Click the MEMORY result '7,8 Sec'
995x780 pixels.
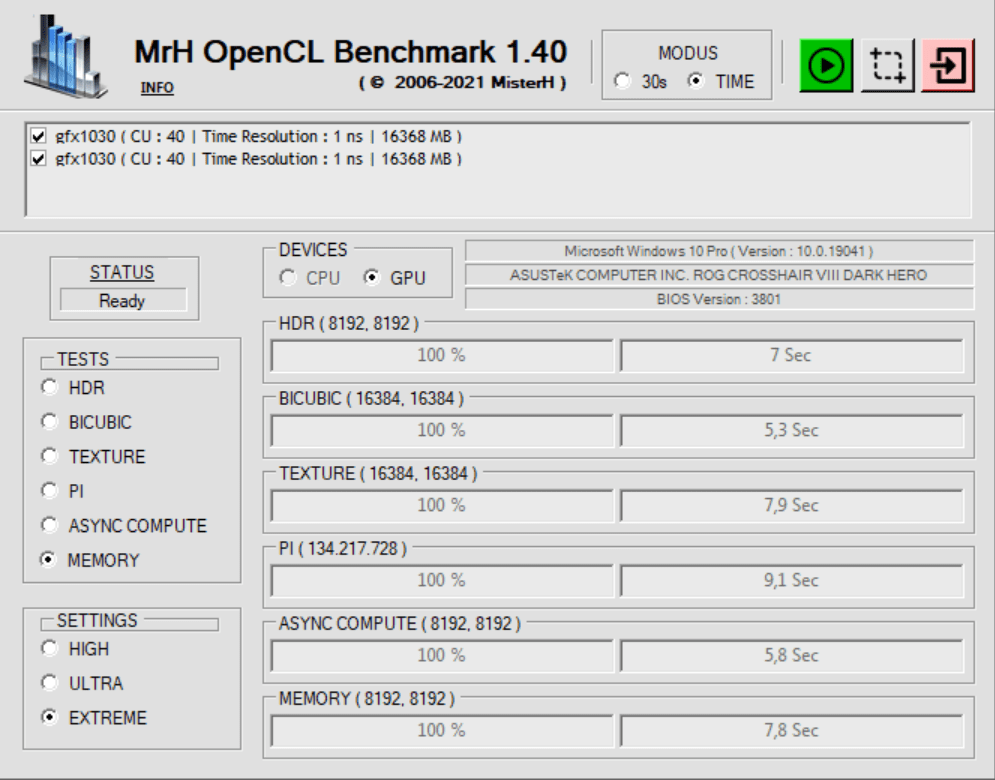pos(791,730)
